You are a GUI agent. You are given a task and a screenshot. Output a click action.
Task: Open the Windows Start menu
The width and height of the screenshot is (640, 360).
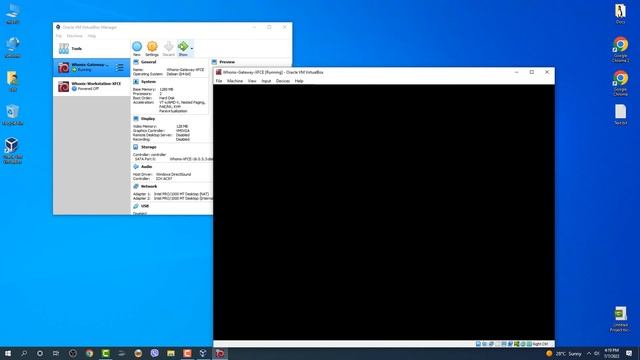coord(8,353)
